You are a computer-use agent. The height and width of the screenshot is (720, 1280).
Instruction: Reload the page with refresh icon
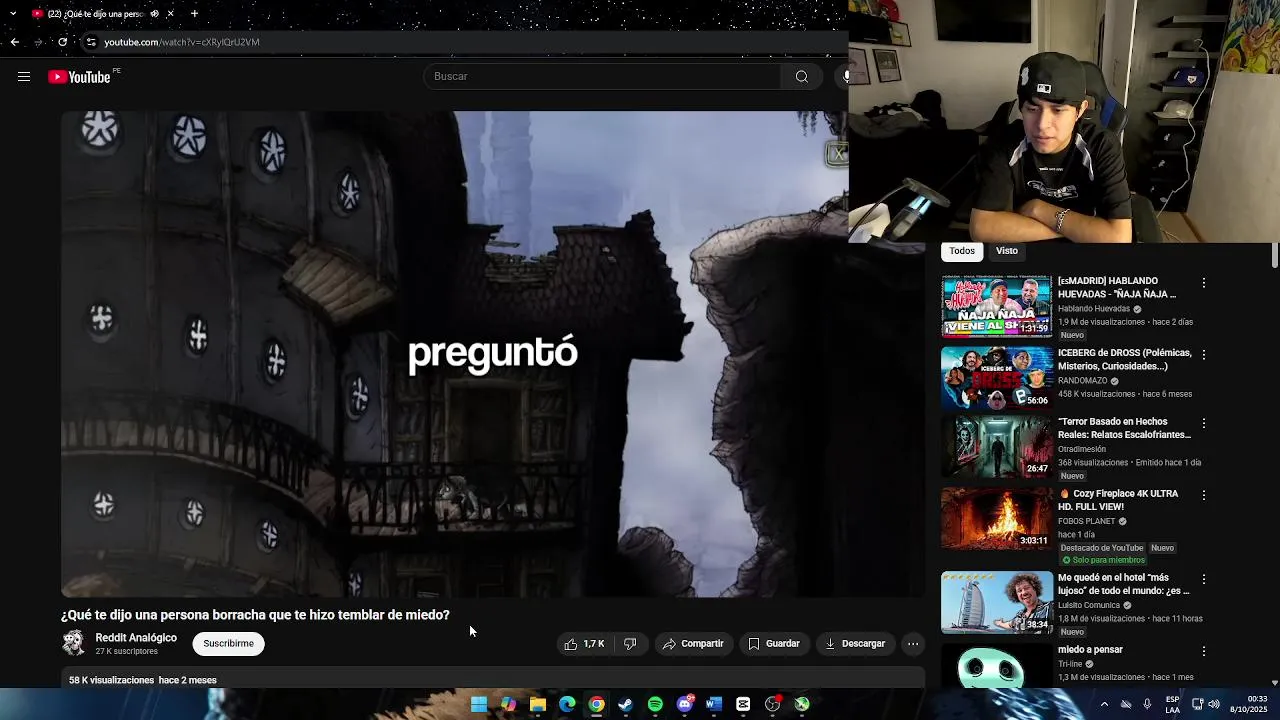tap(62, 42)
